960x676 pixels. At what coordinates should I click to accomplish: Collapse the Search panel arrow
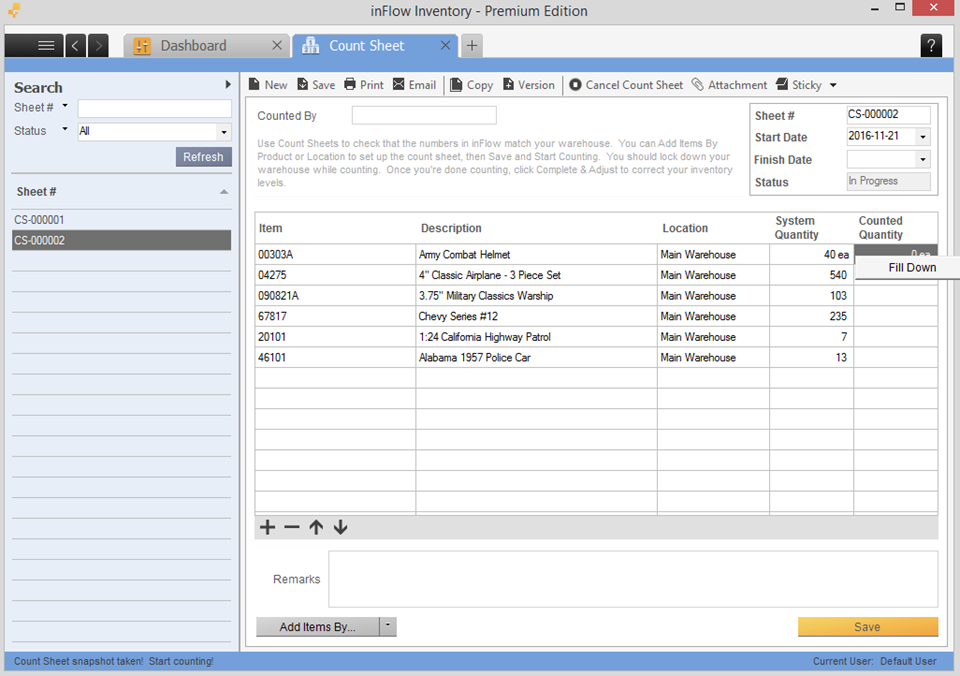click(228, 84)
